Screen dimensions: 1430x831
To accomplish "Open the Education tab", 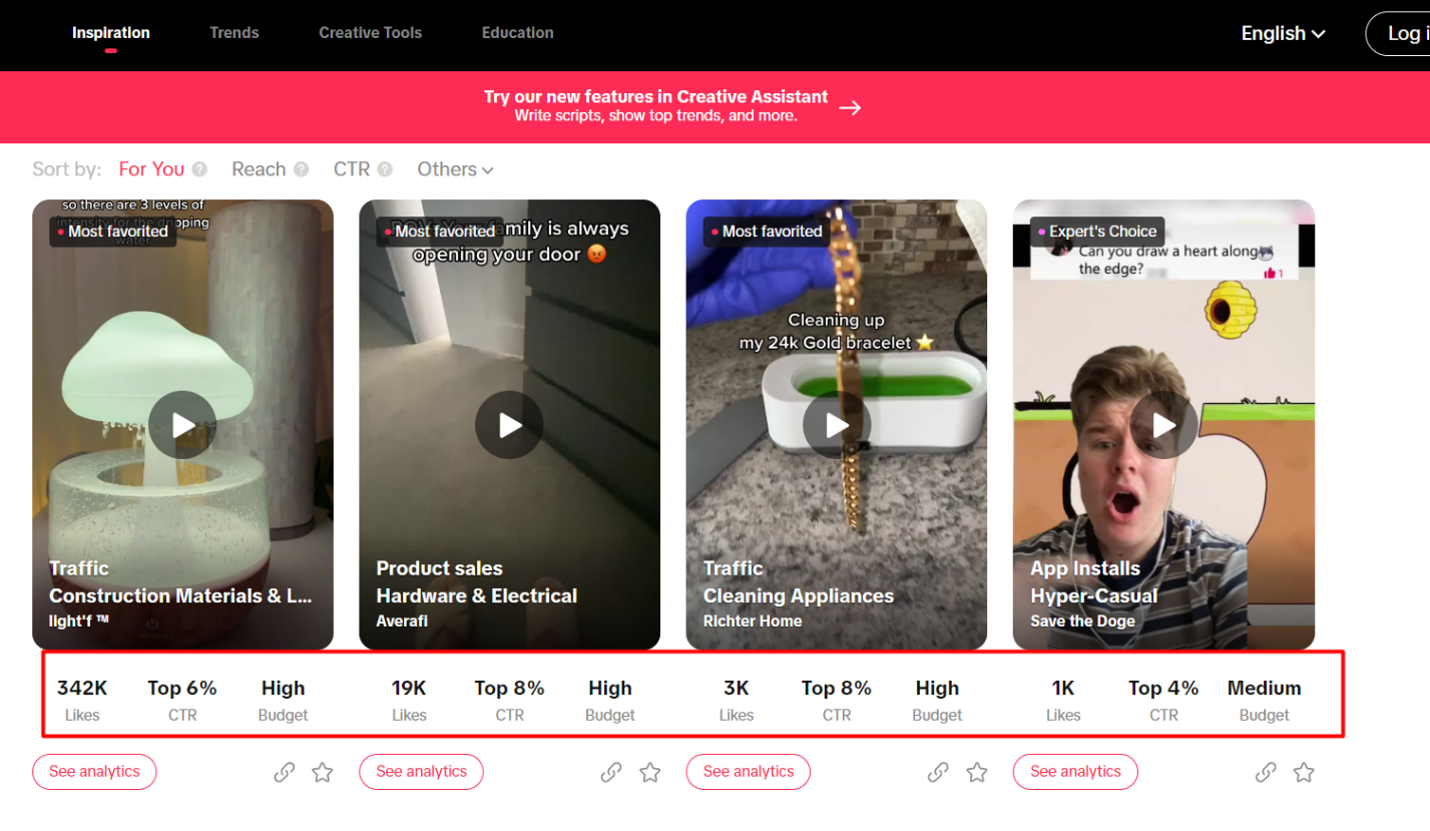I will pos(518,33).
